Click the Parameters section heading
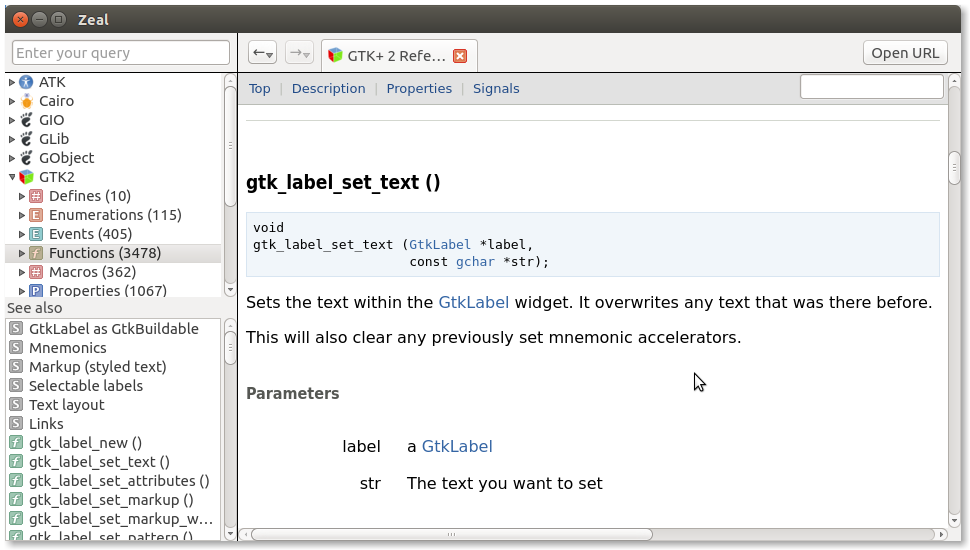Image resolution: width=970 pixels, height=550 pixels. tap(293, 393)
